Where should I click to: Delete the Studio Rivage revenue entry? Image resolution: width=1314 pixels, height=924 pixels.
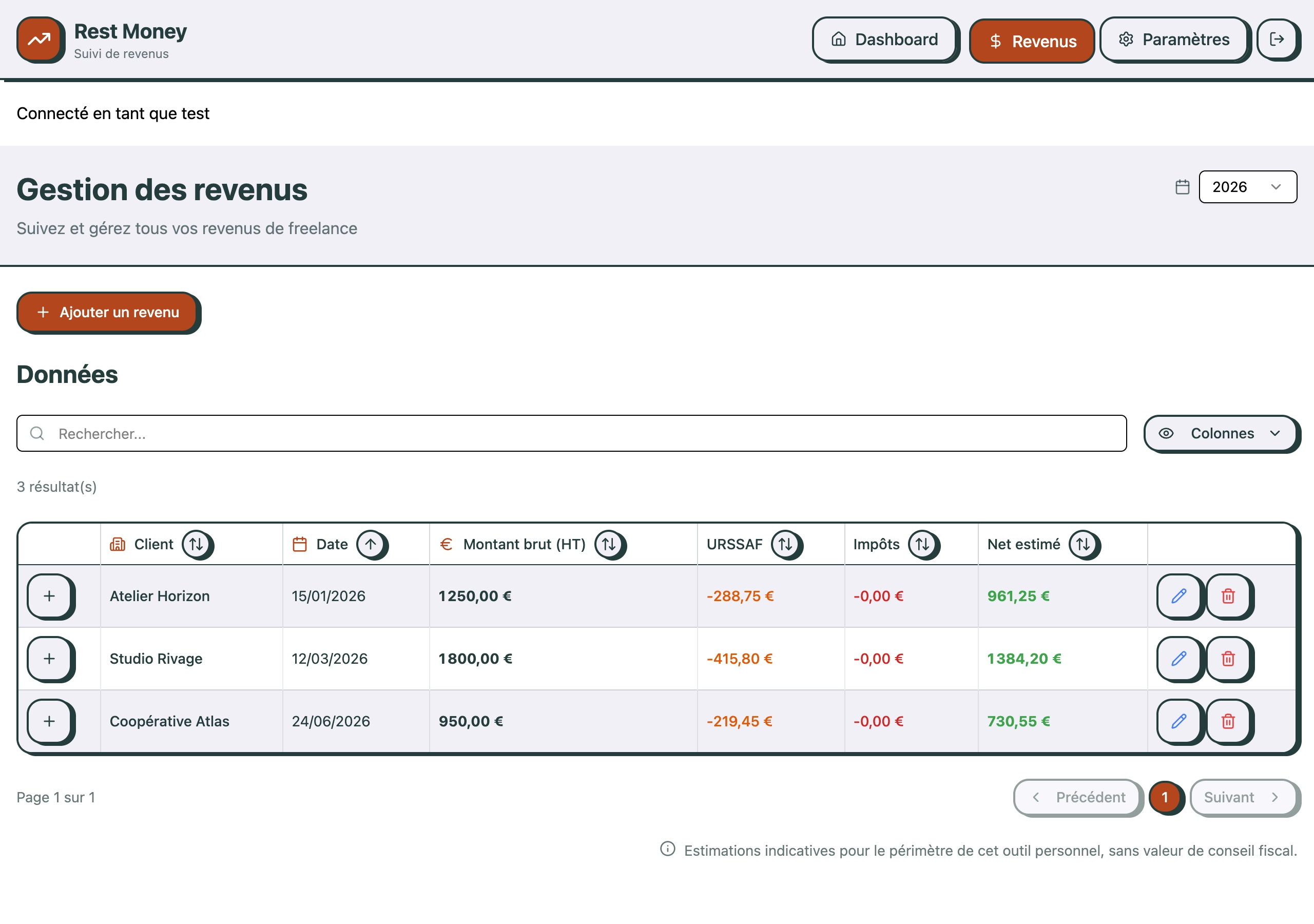click(1228, 659)
